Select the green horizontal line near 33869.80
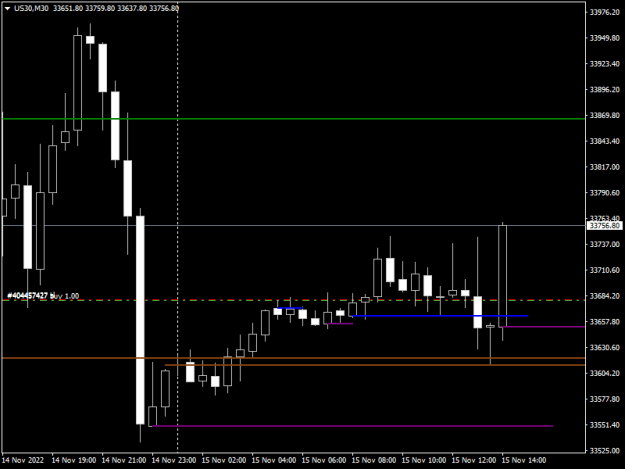This screenshot has height=469, width=625. click(x=294, y=119)
